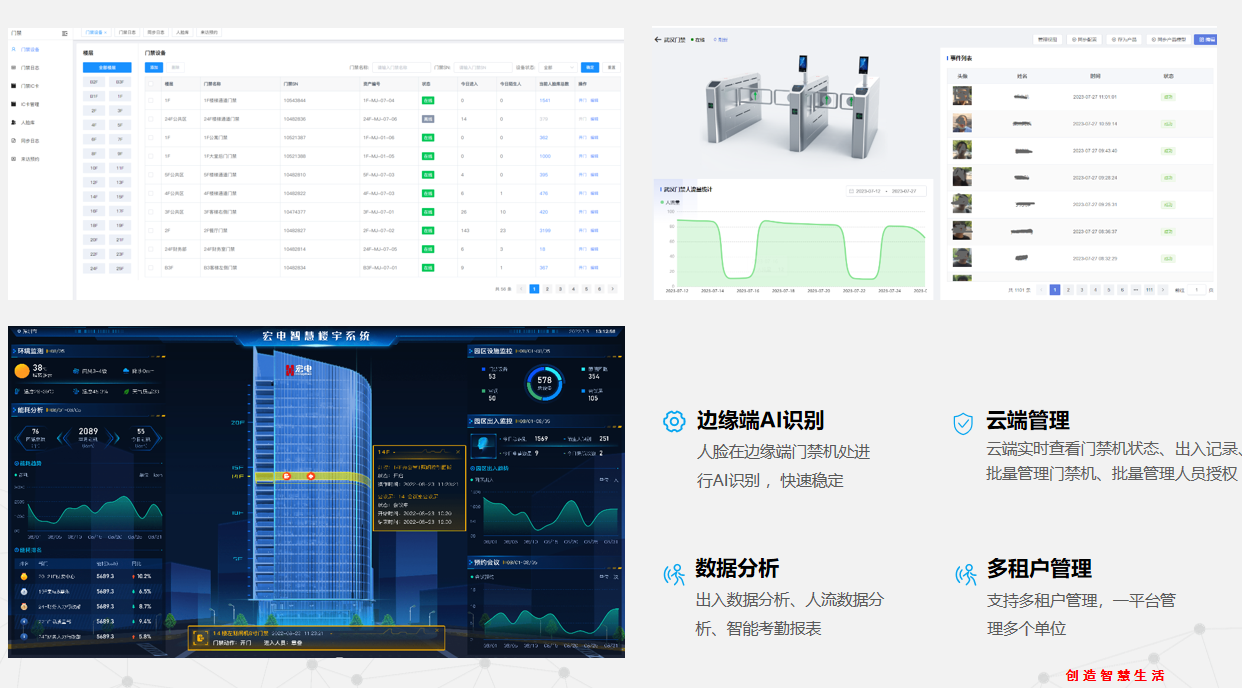The width and height of the screenshot is (1242, 688).
Task: Select checkbox of the 24F公共区 device row
Action: pos(151,118)
